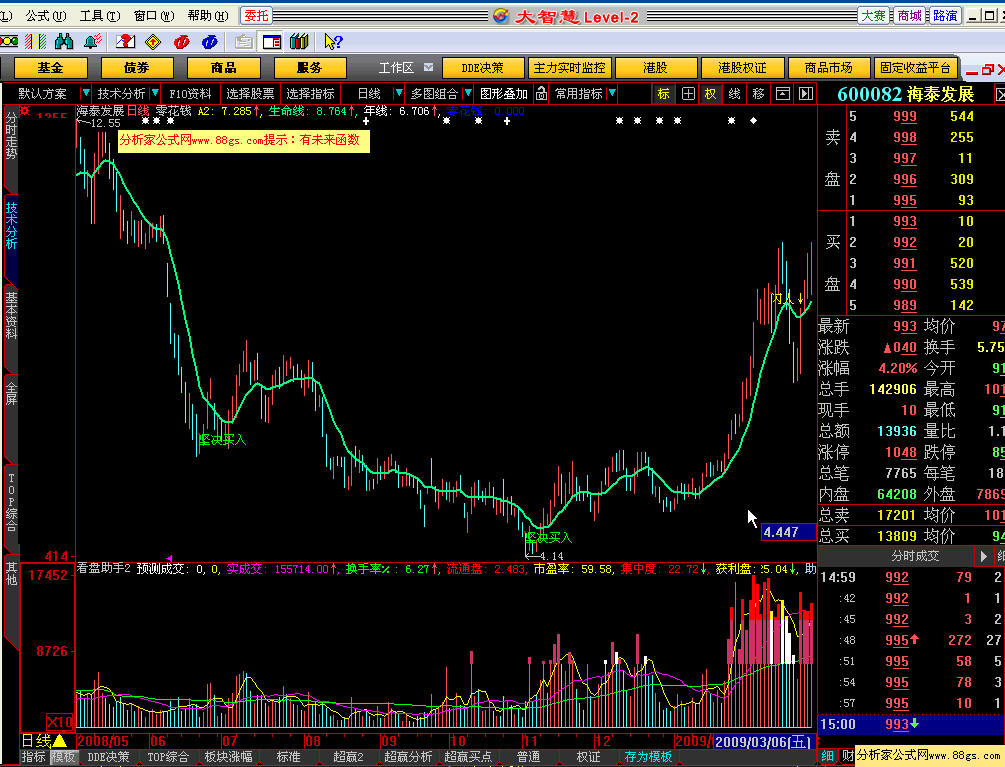
Task: Expand the 默认方案 dropdown arrow
Action: pyautogui.click(x=85, y=94)
